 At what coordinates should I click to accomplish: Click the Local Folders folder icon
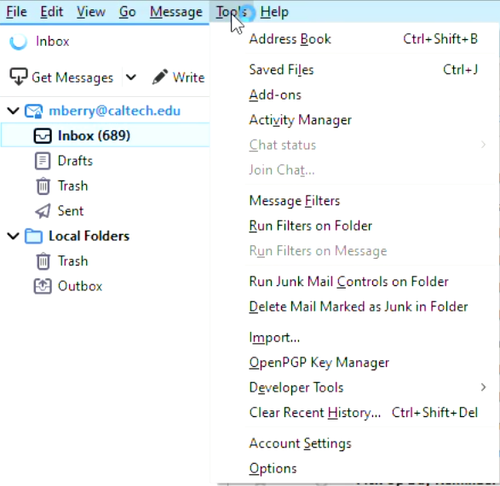point(34,236)
